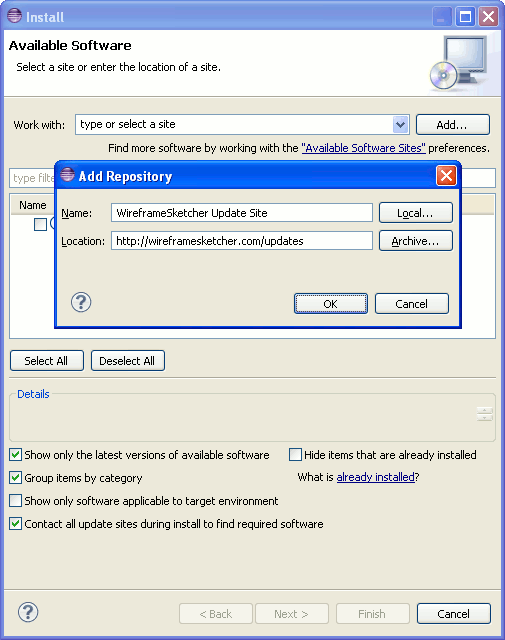This screenshot has height=640, width=505.
Task: Close the Install window
Action: click(x=488, y=17)
